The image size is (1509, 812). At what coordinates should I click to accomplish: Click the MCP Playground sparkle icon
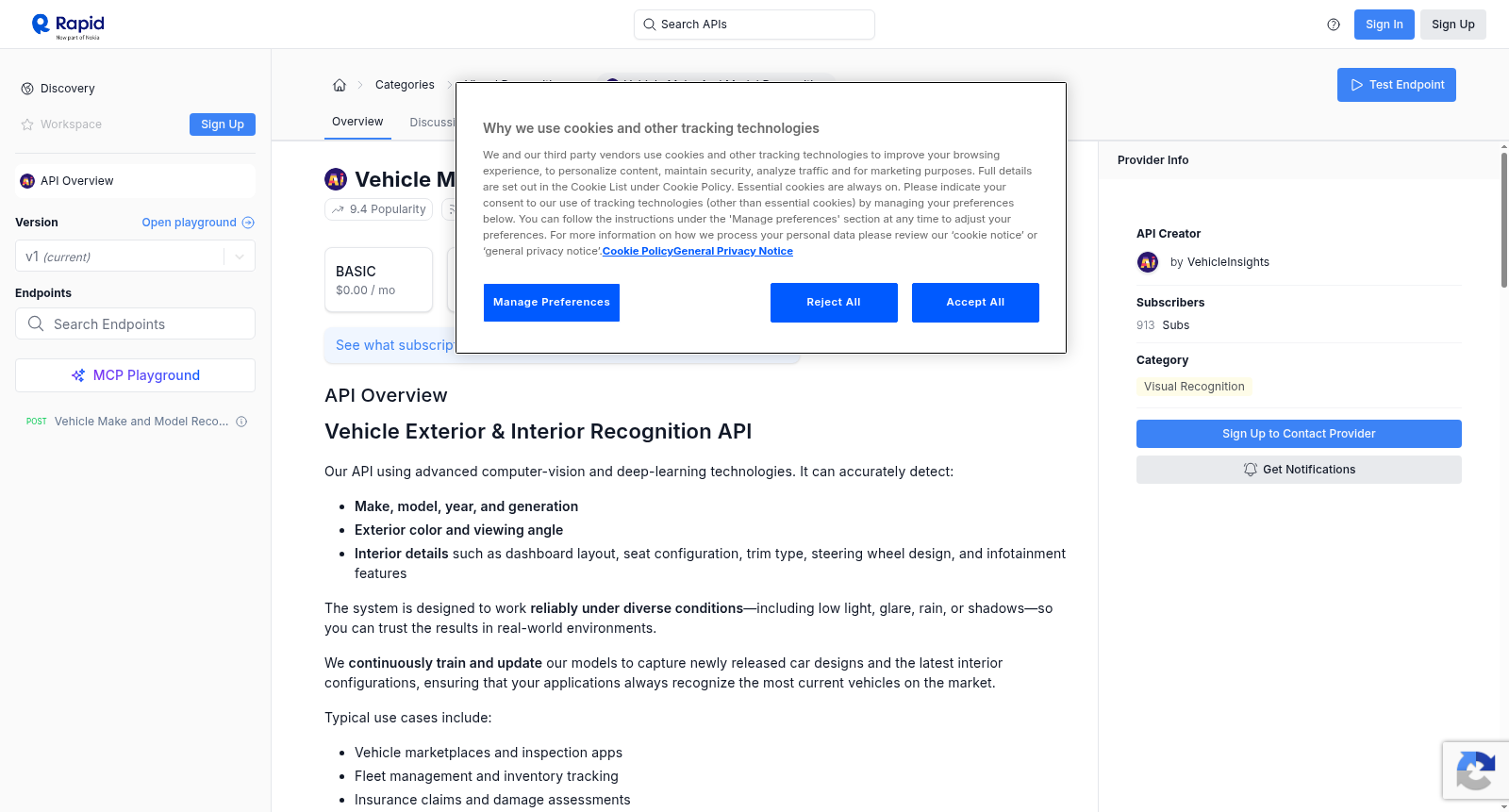78,375
